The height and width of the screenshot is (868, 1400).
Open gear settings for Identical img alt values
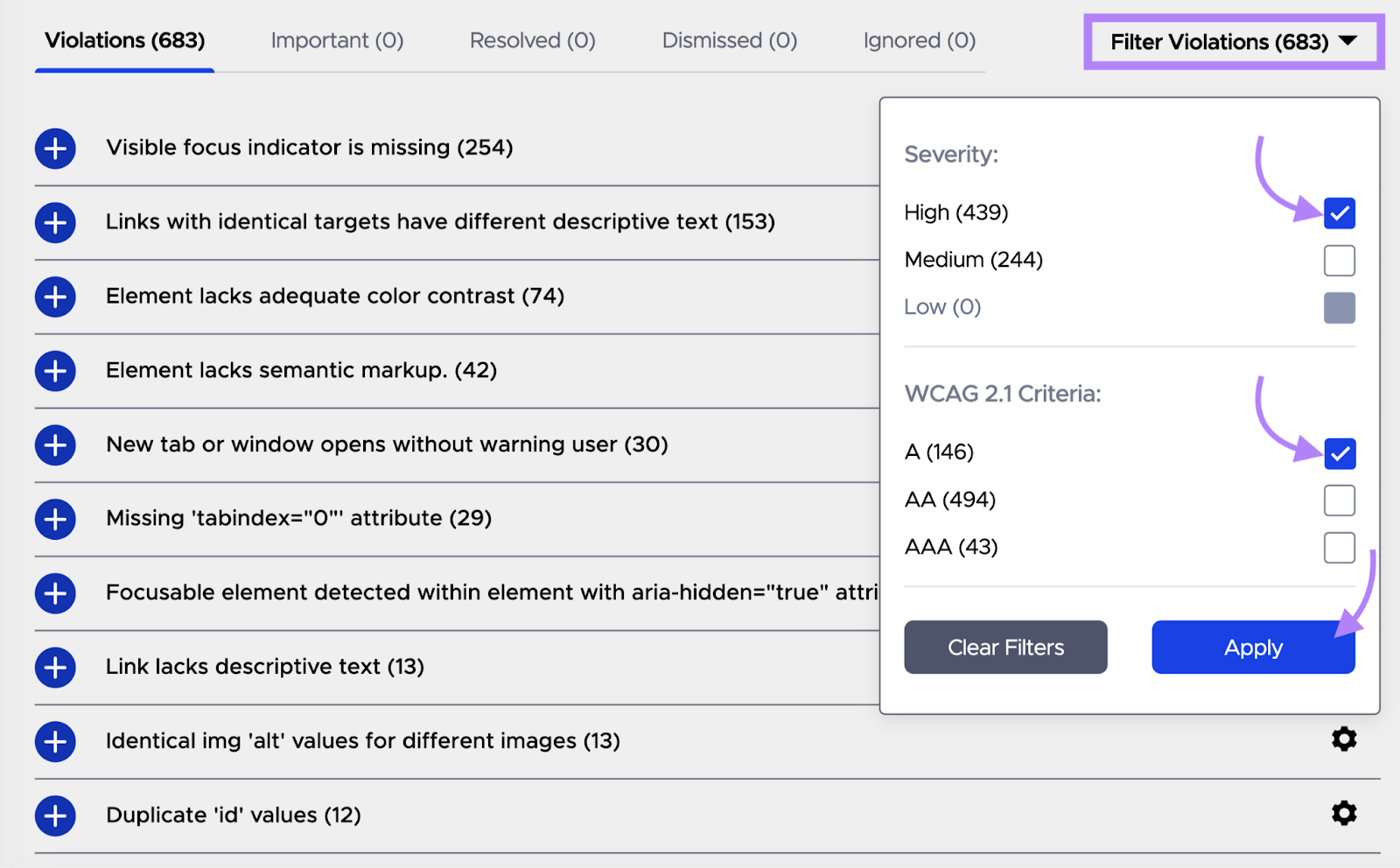pyautogui.click(x=1344, y=739)
